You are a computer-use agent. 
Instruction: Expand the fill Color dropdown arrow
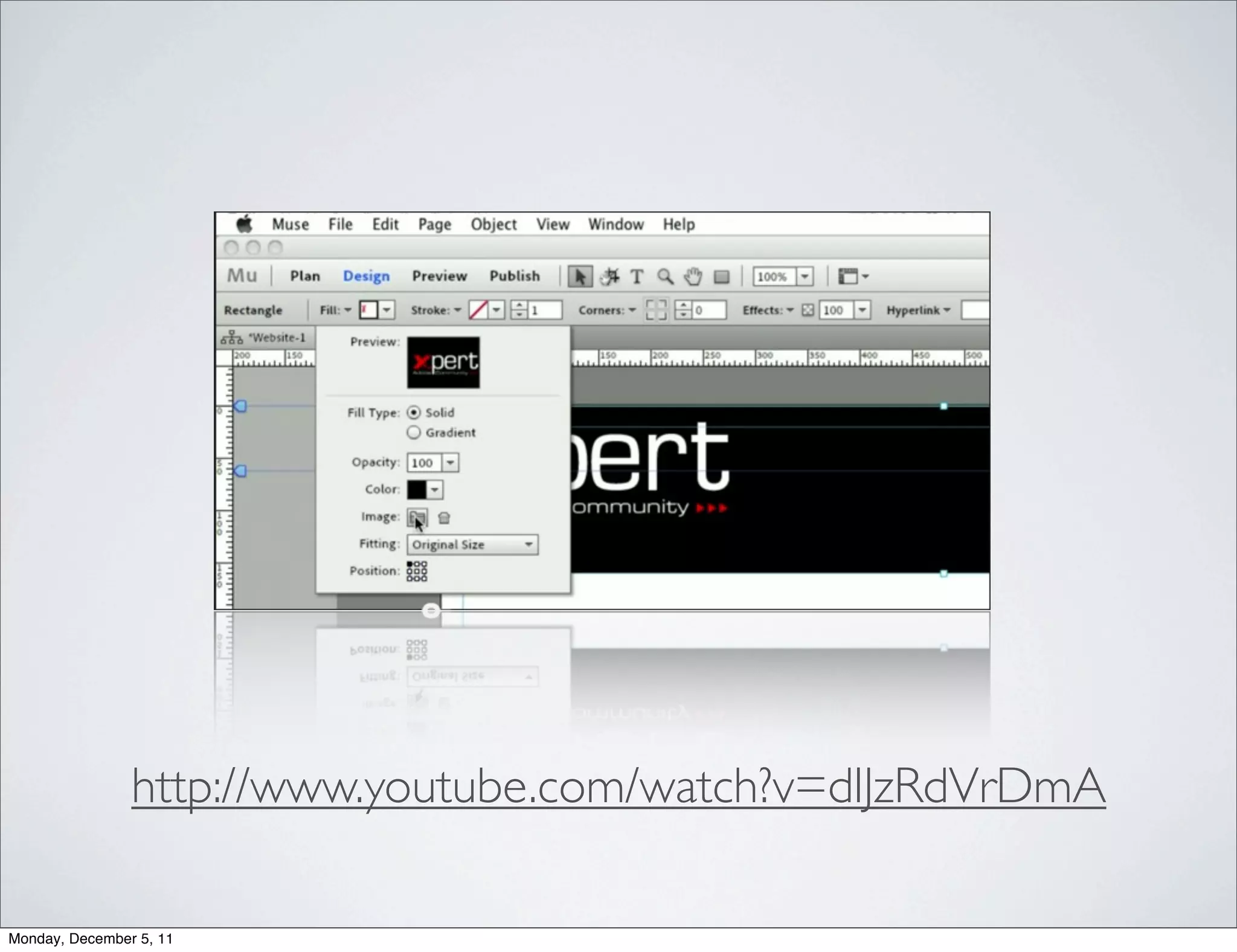pyautogui.click(x=435, y=490)
